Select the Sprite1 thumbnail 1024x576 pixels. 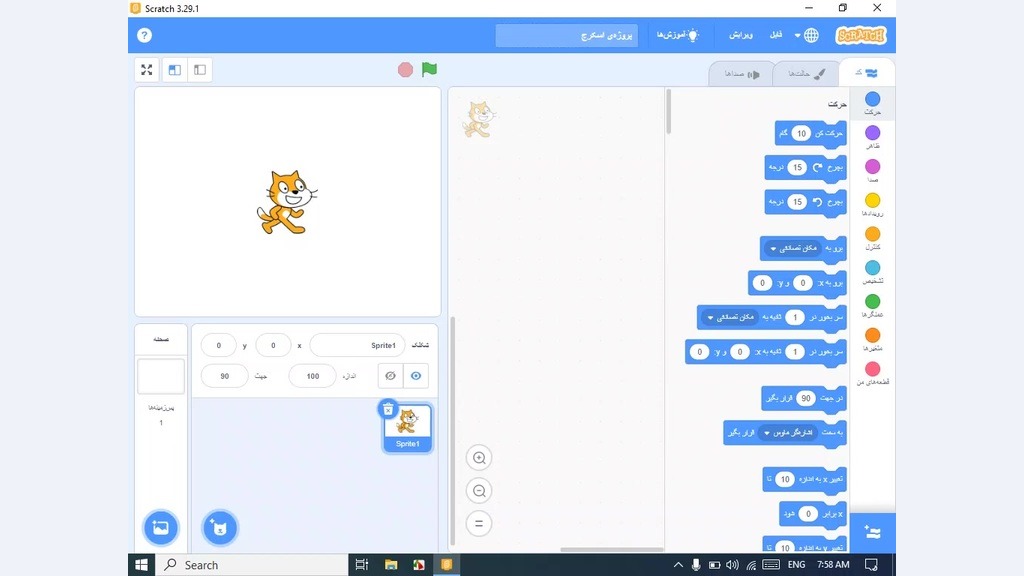408,428
